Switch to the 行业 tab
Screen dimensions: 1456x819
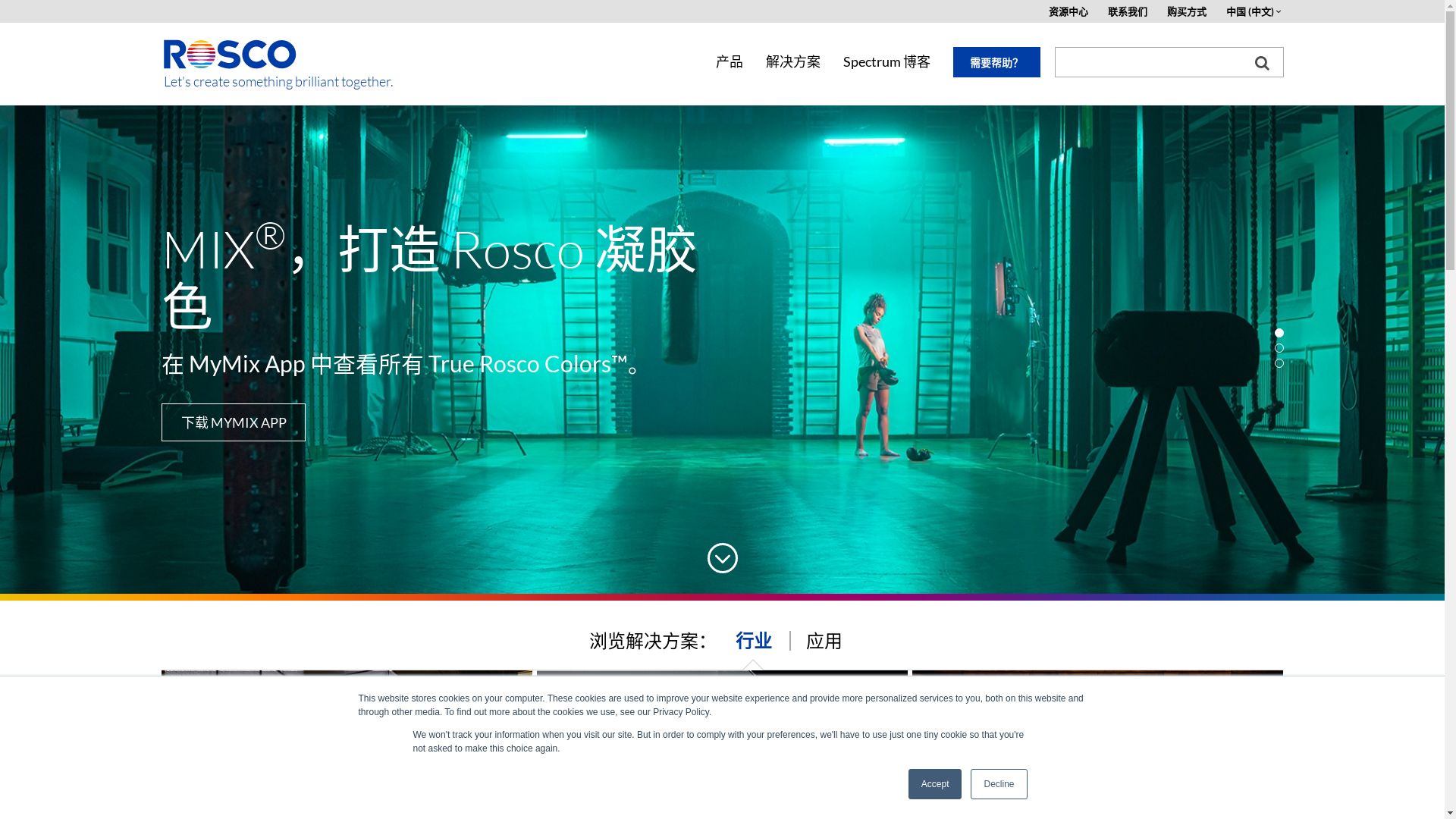753,641
